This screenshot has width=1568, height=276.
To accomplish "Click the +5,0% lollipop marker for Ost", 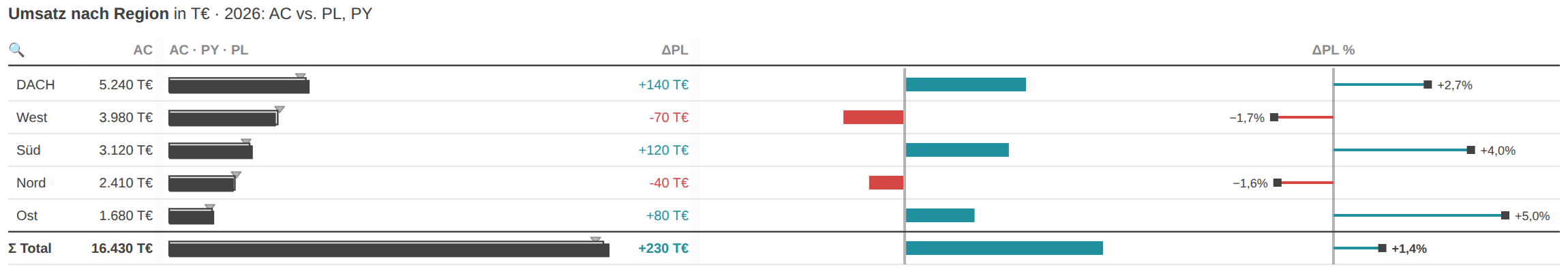I will point(1505,215).
